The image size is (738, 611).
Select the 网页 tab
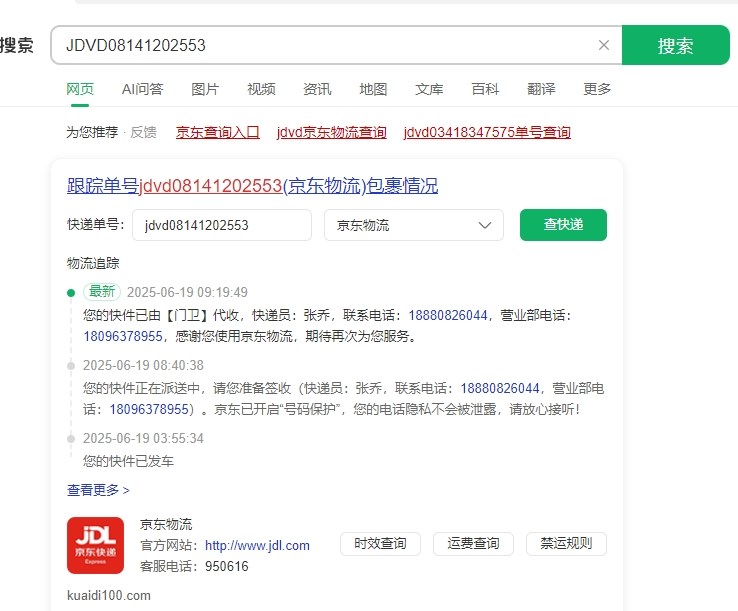[80, 89]
